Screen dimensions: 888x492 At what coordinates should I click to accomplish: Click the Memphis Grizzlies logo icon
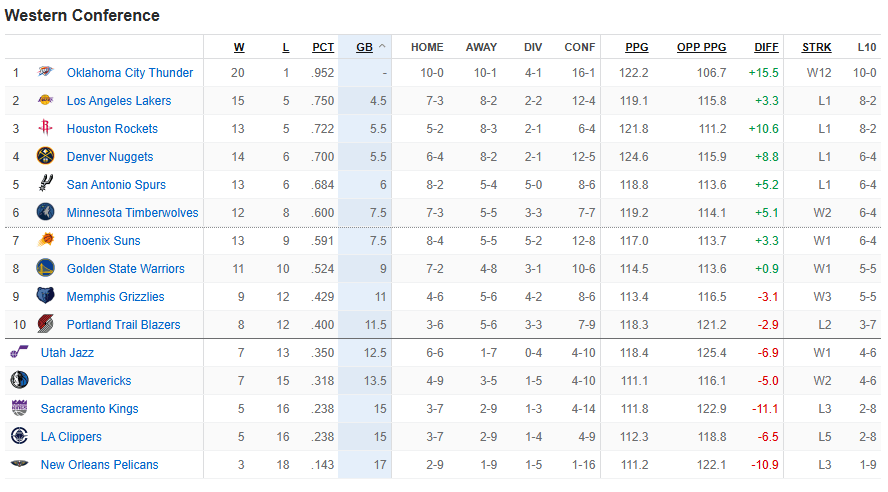[45, 297]
